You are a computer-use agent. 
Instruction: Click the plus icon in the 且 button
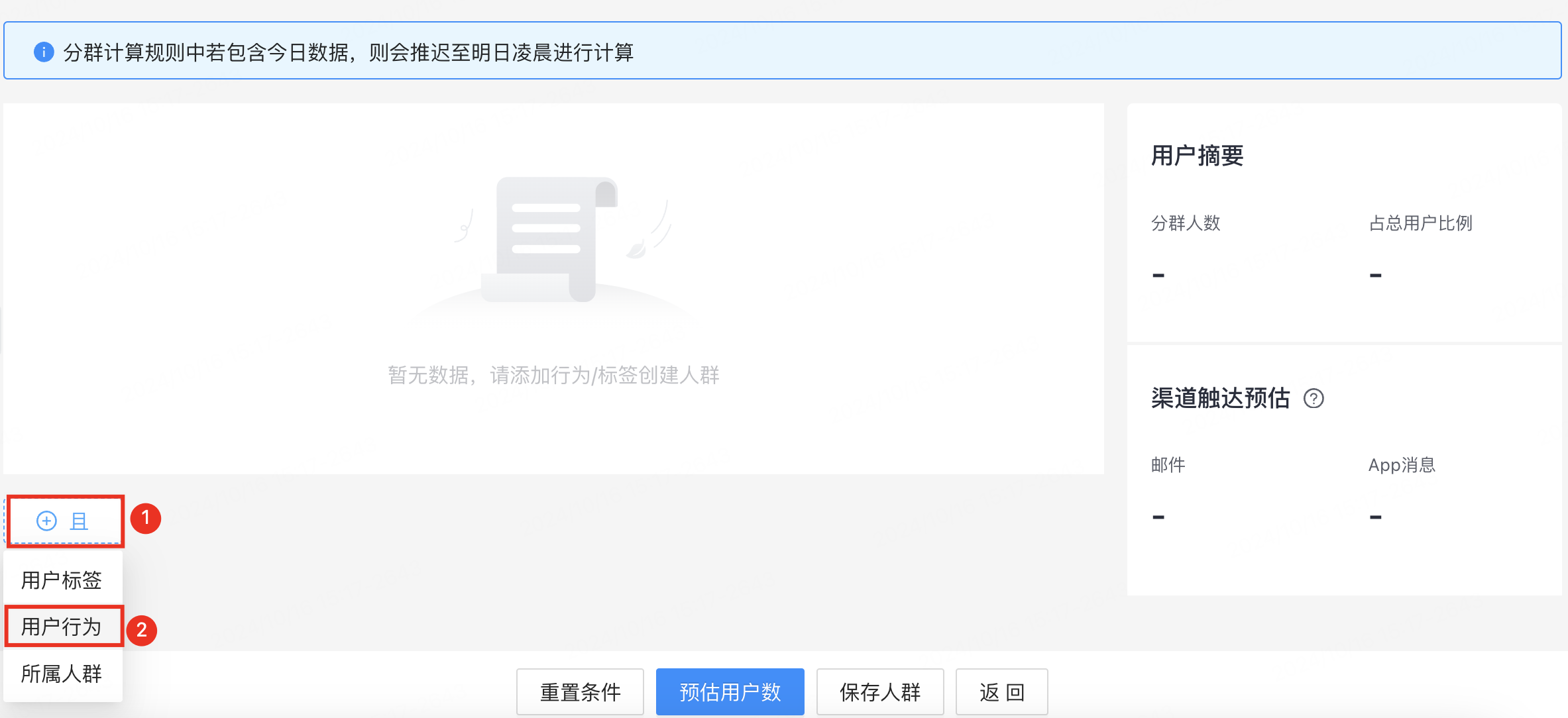point(46,521)
